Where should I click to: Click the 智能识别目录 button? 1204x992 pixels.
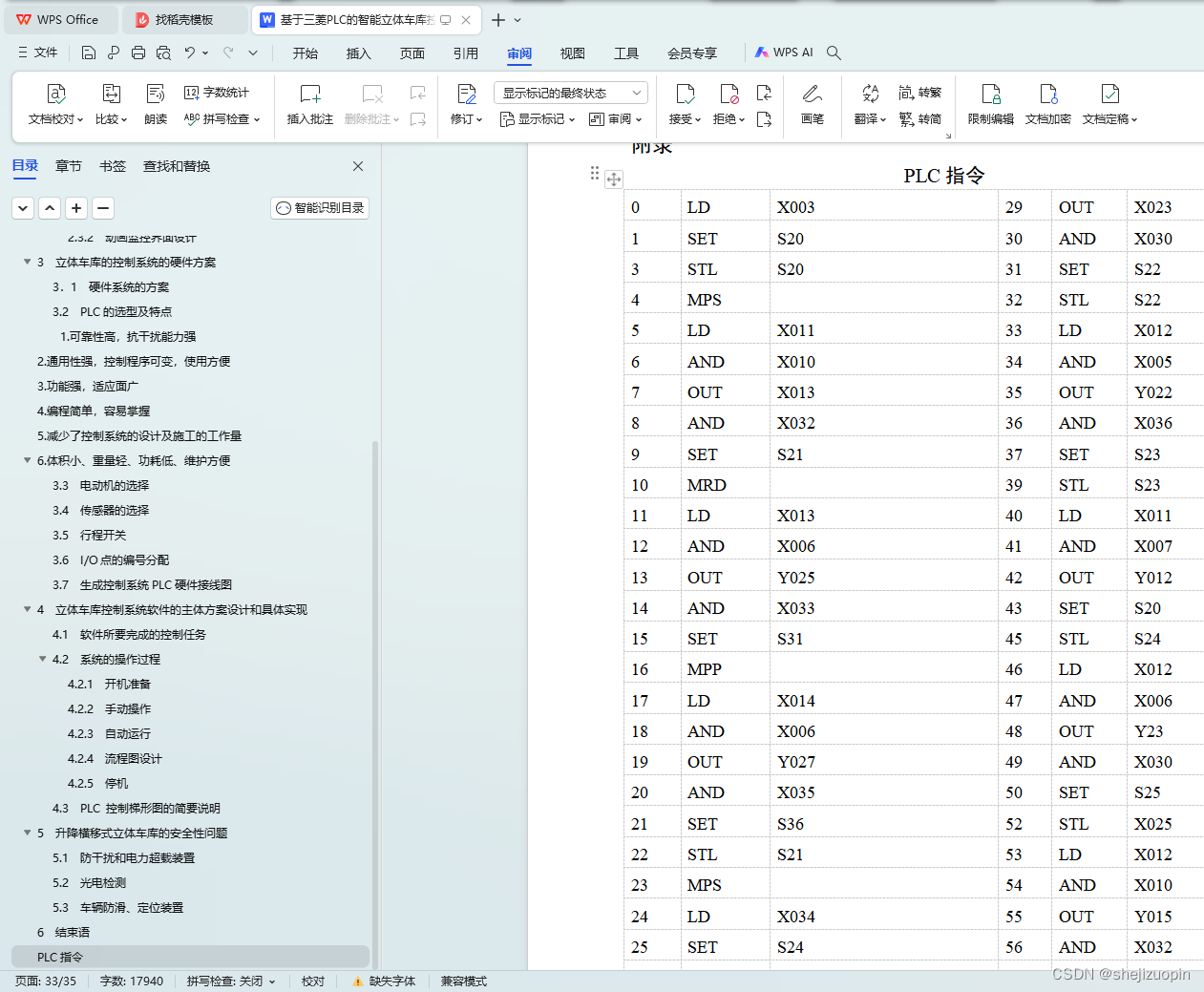[x=320, y=208]
